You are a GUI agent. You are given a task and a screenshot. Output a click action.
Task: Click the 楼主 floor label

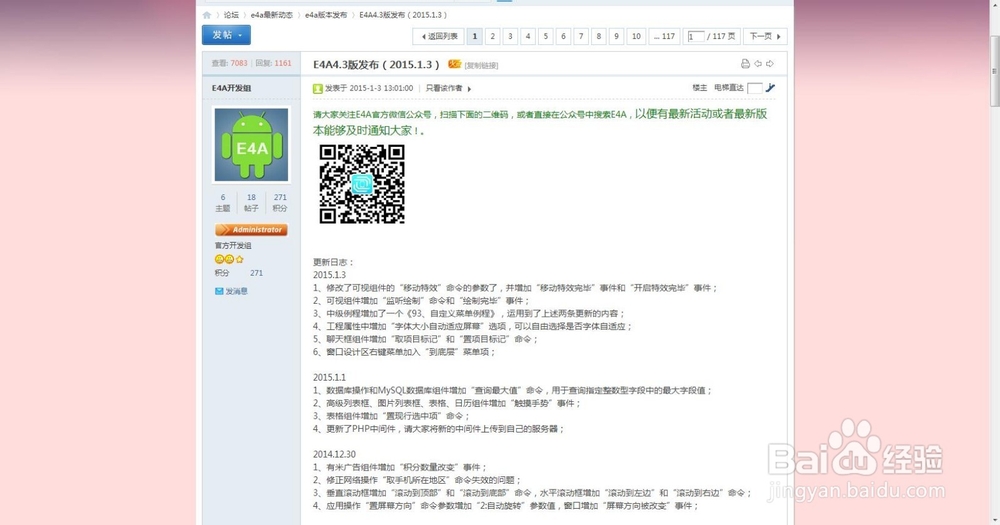700,88
